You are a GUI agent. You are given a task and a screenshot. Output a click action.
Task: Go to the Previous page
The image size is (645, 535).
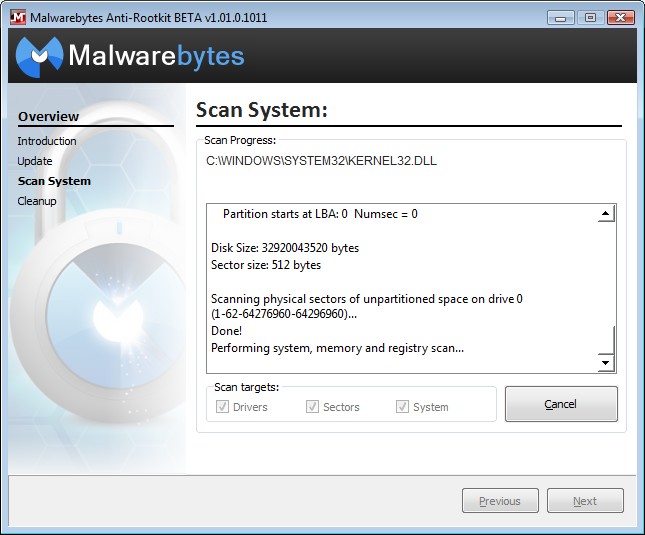point(500,500)
